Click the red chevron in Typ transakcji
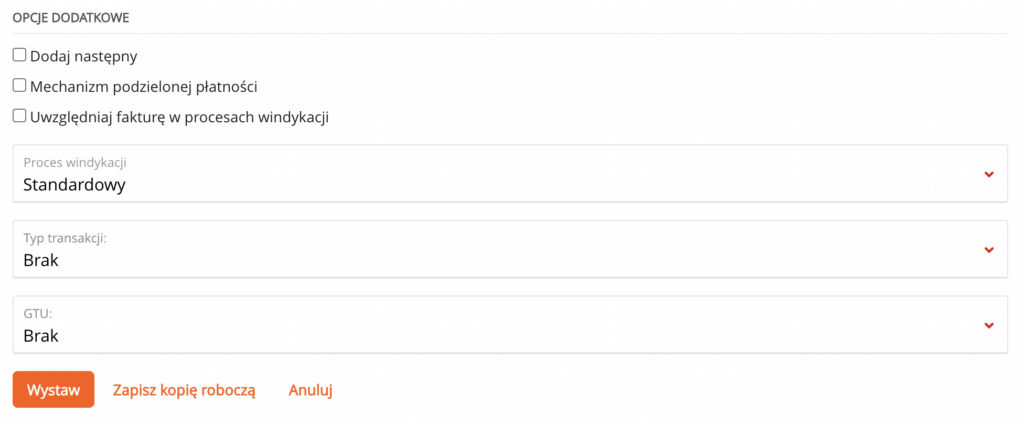This screenshot has width=1024, height=423. [x=988, y=249]
